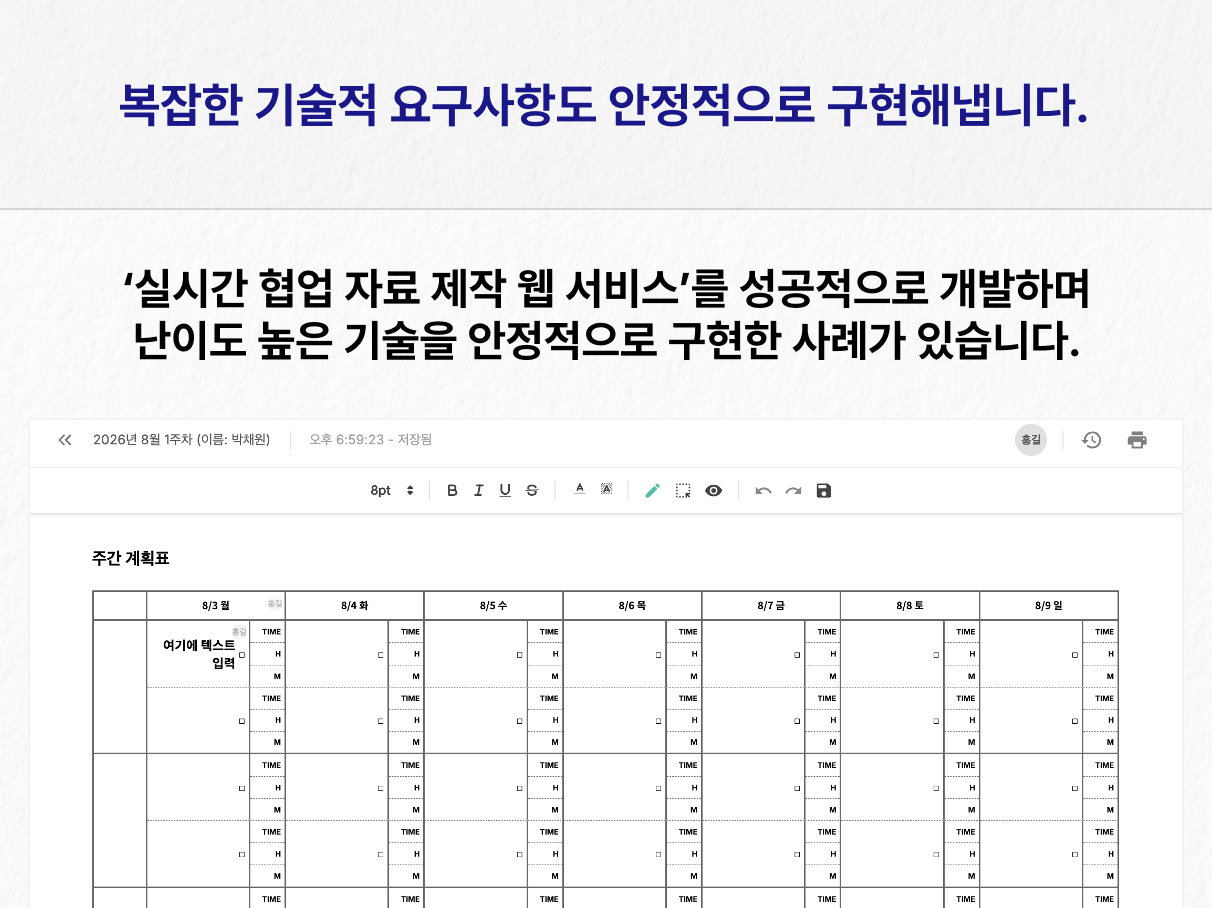Image resolution: width=1212 pixels, height=908 pixels.
Task: Save the document with the floppy icon
Action: pyautogui.click(x=824, y=490)
